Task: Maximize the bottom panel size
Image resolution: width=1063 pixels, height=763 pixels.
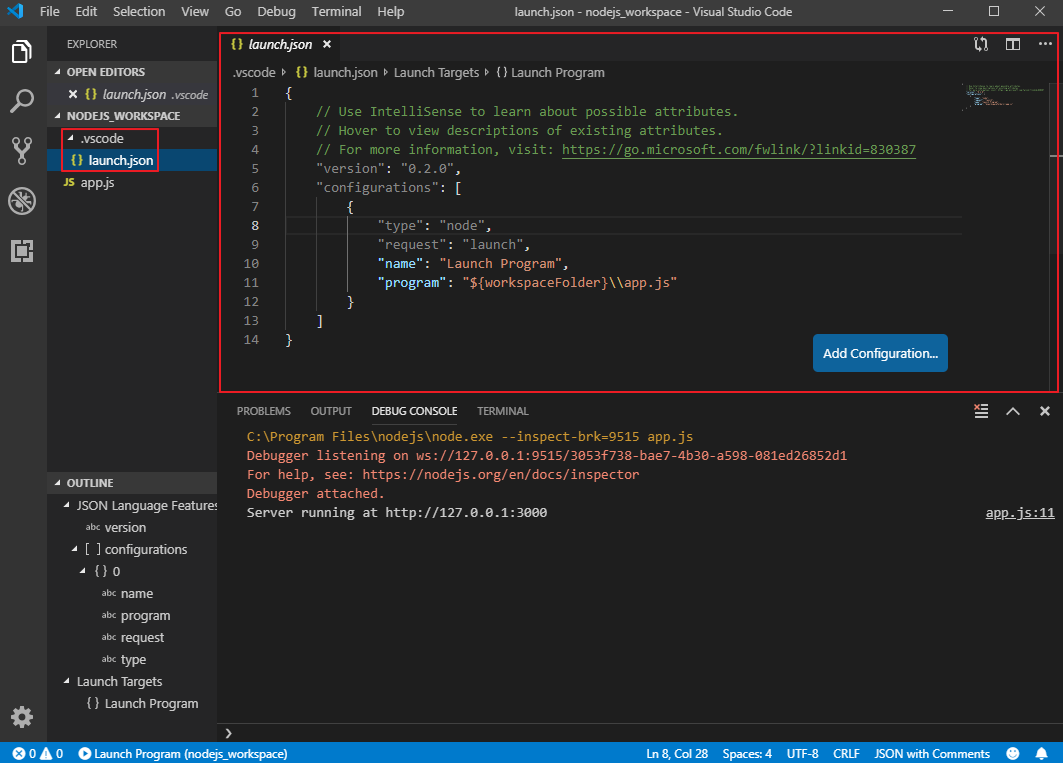Action: click(1013, 411)
